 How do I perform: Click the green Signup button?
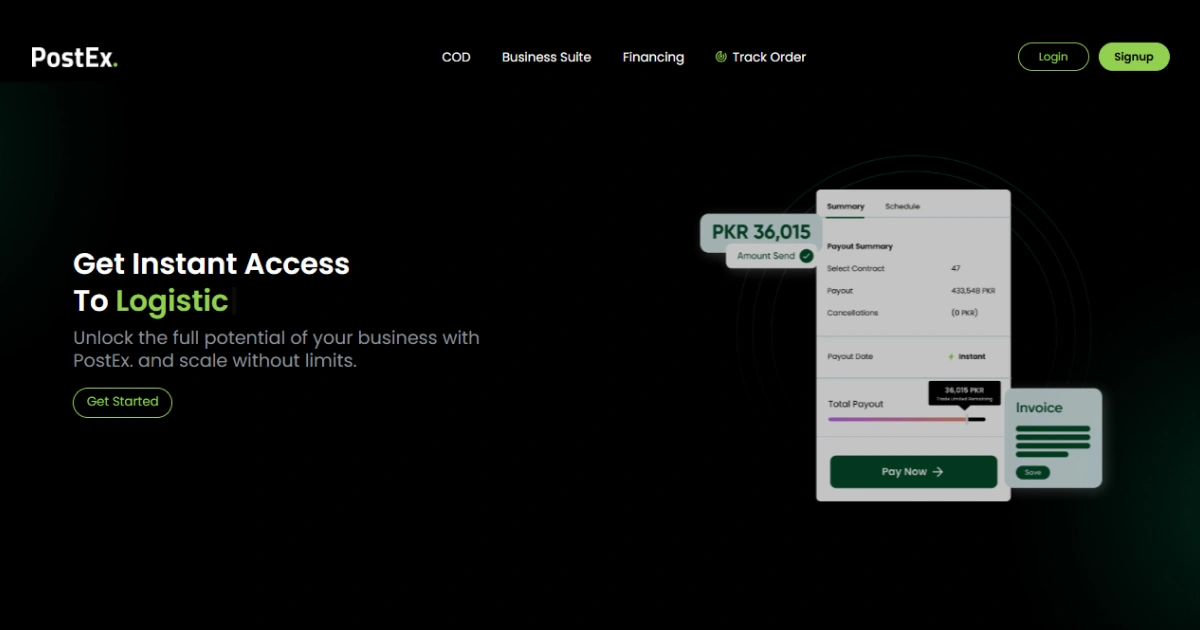click(x=1134, y=57)
